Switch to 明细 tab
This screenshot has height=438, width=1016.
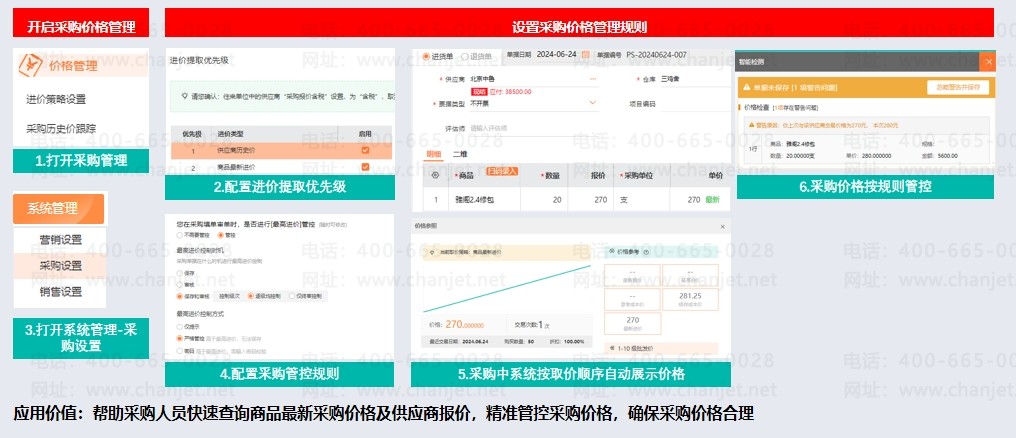[x=433, y=154]
